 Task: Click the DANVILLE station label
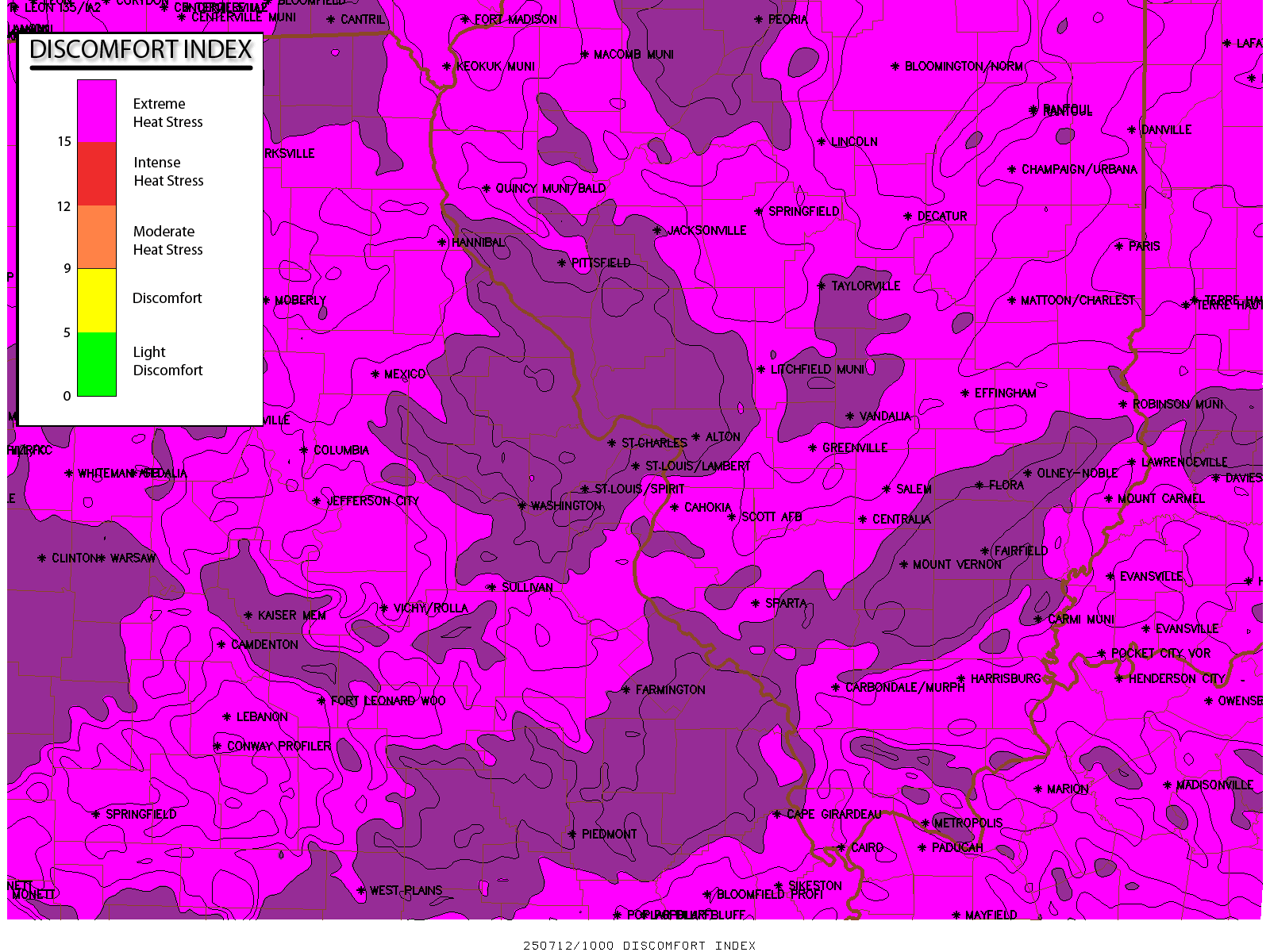coord(1166,130)
